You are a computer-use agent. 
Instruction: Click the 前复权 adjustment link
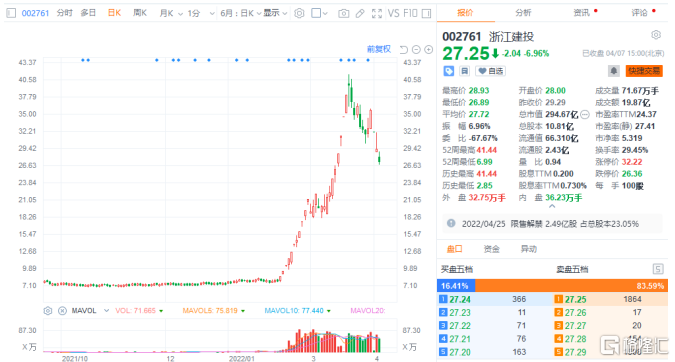click(x=379, y=49)
